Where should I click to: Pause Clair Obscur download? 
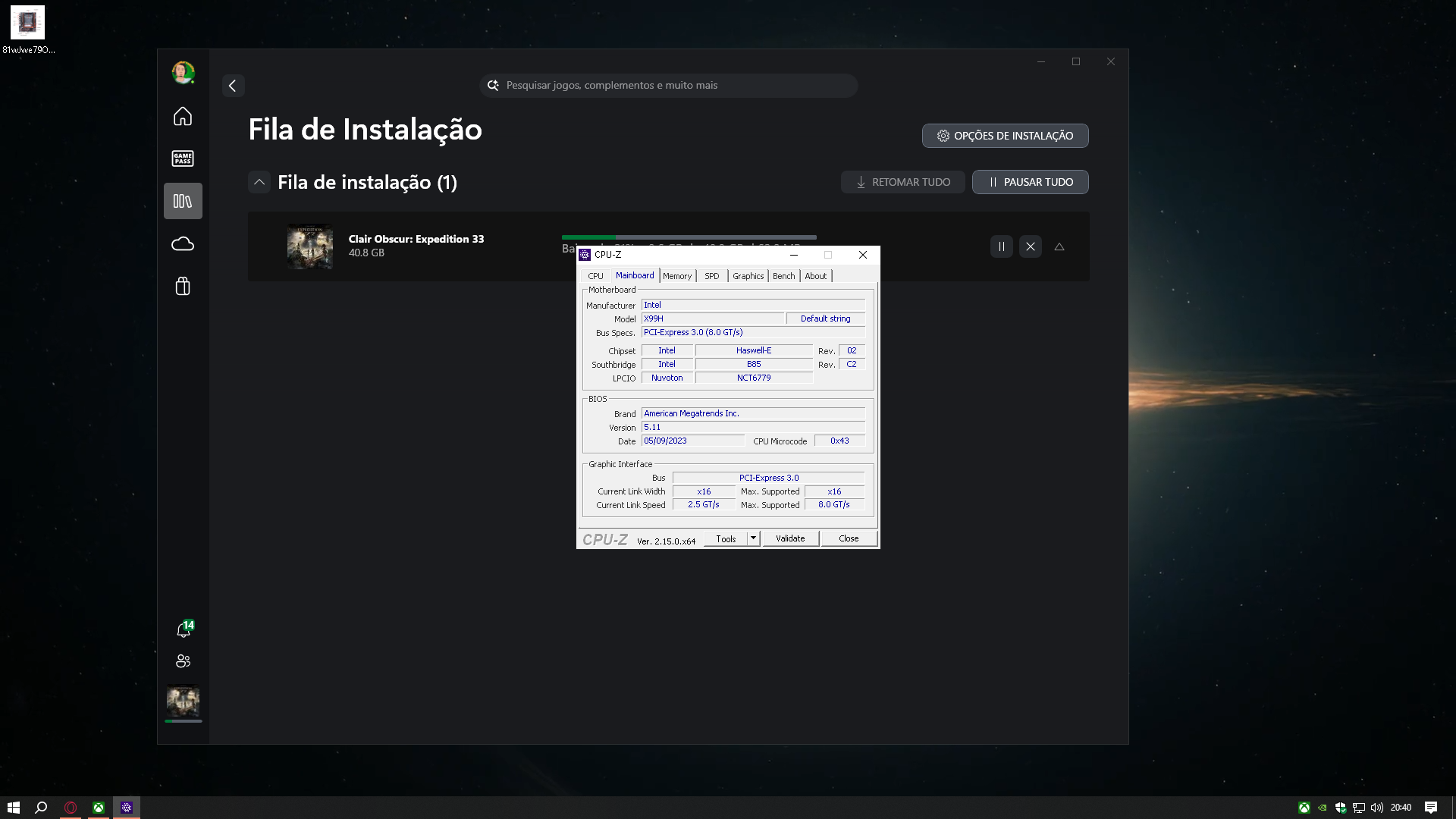[x=1001, y=246]
